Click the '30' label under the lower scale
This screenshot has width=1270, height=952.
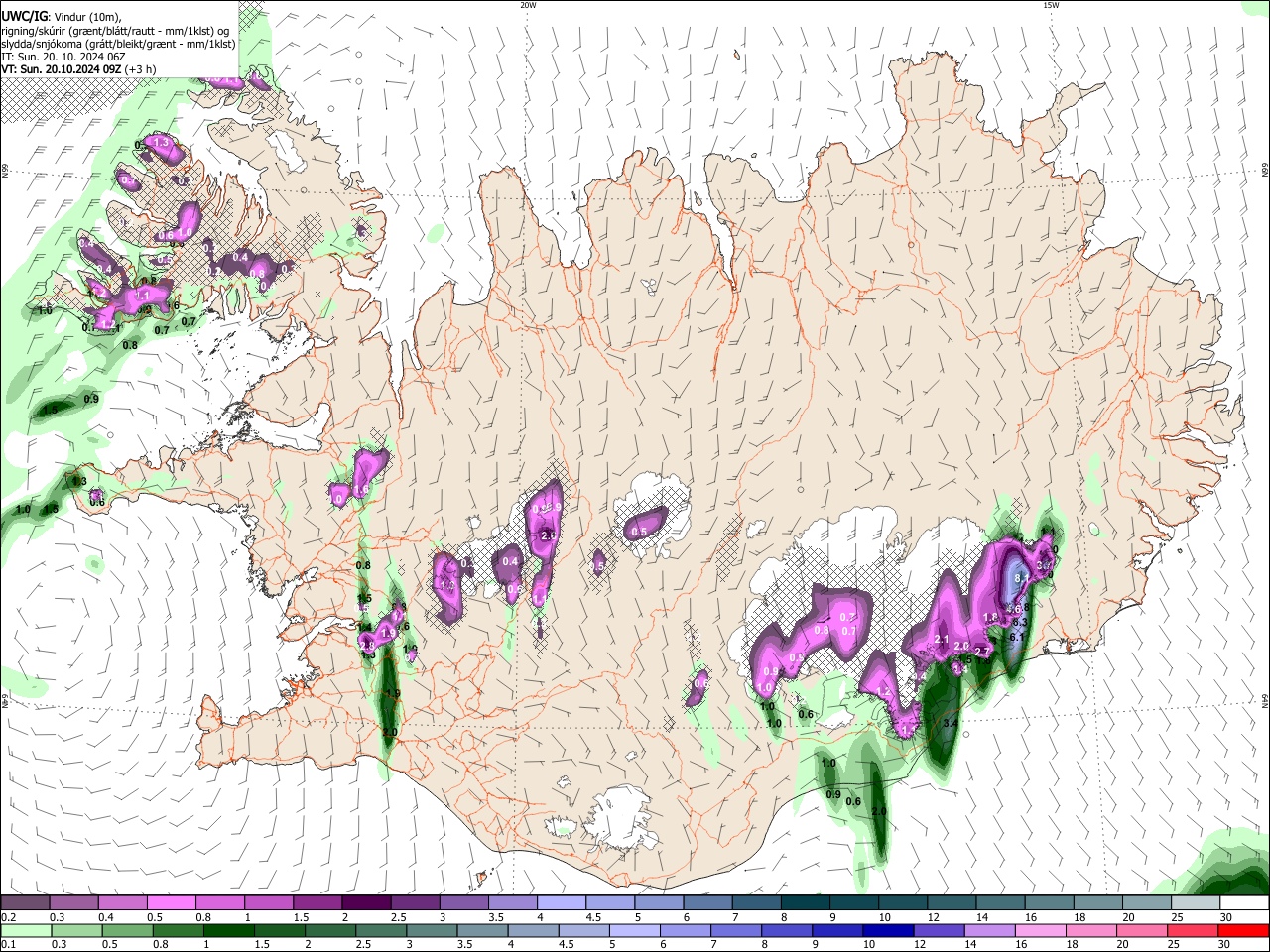click(1225, 945)
